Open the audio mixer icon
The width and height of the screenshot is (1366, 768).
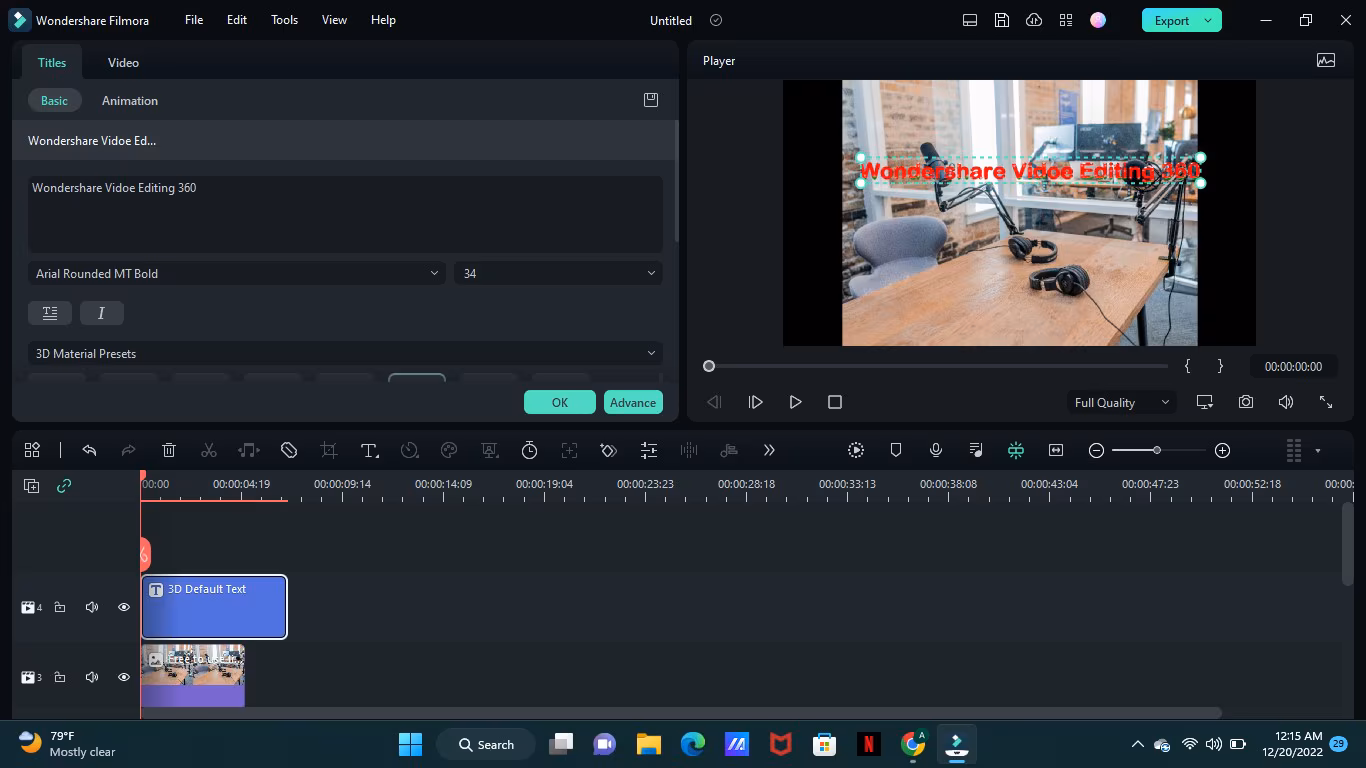point(976,450)
